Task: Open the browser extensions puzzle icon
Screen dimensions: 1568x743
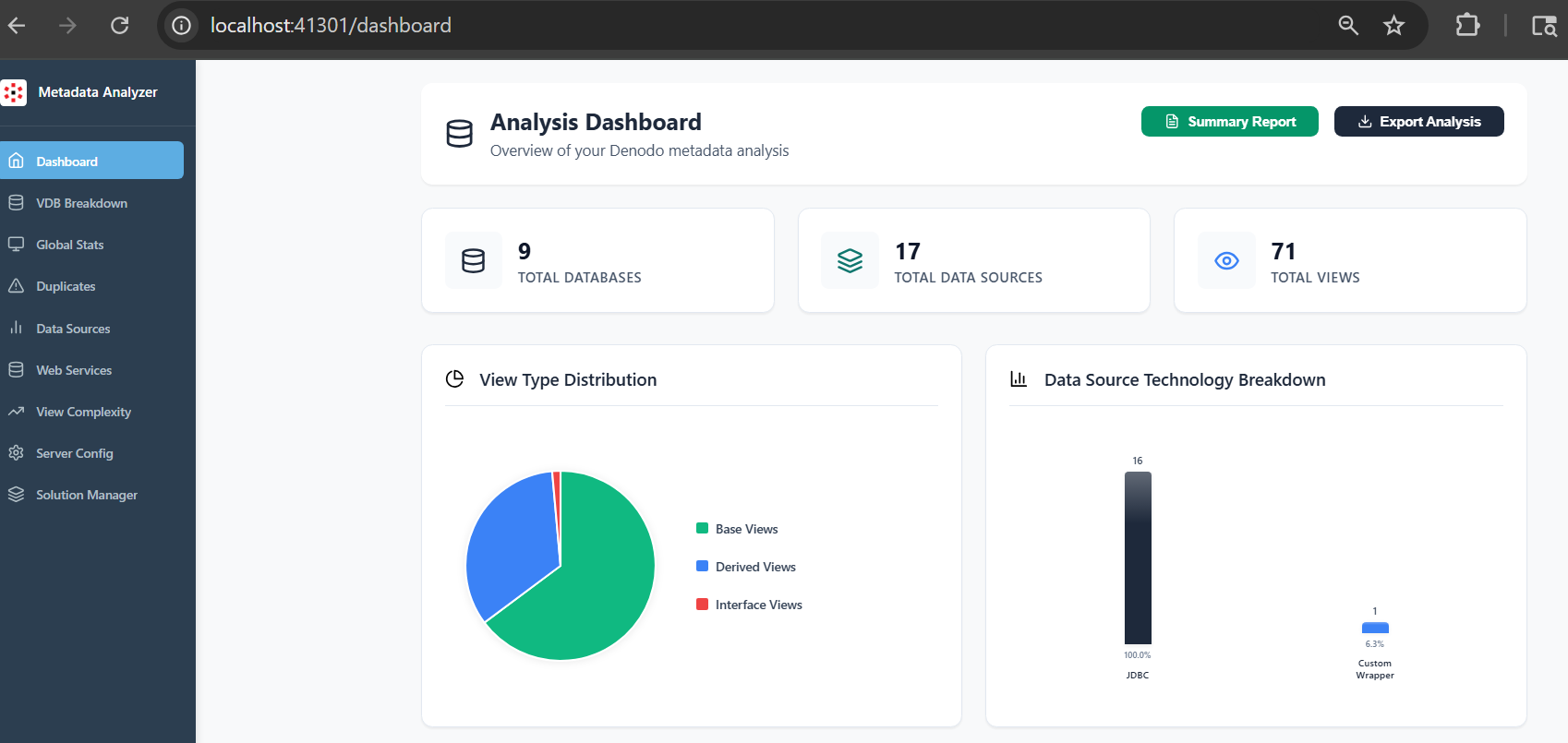Action: coord(1467,25)
